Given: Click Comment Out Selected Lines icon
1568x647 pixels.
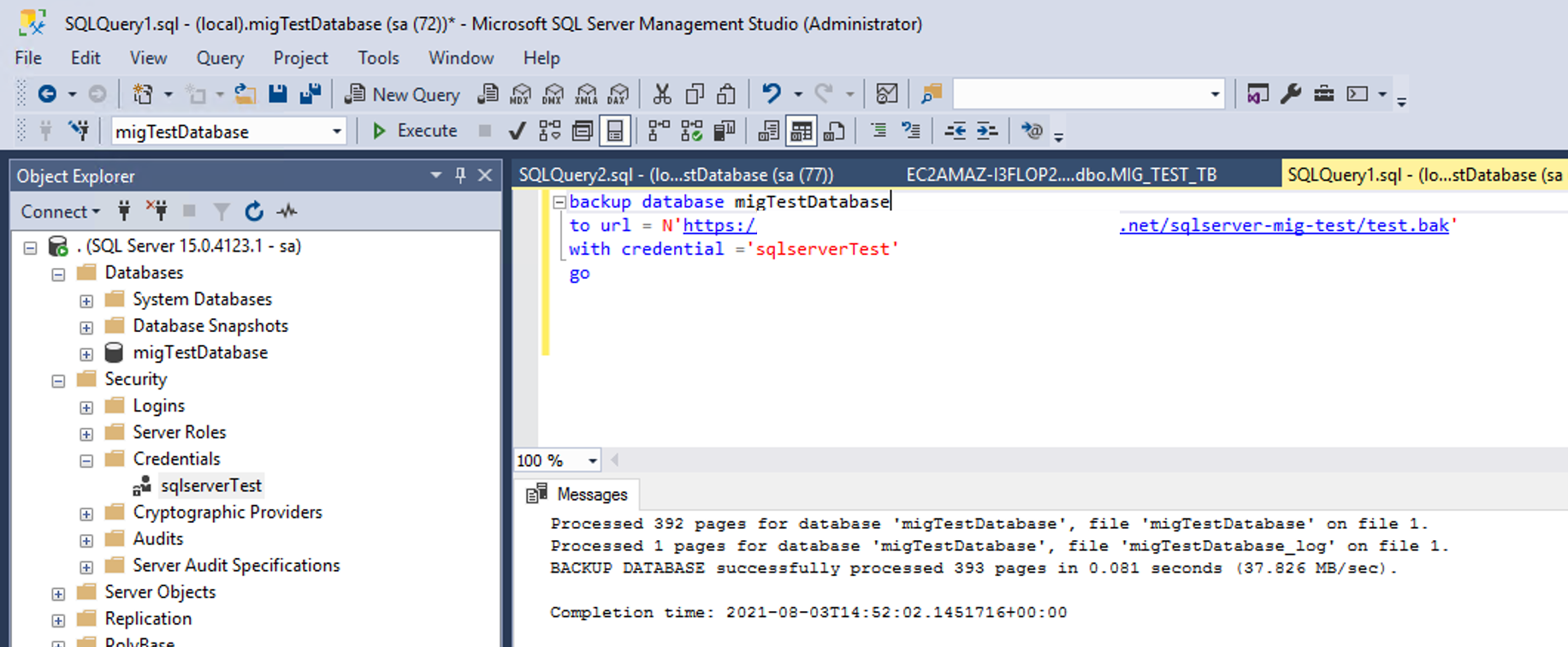Looking at the screenshot, I should [879, 131].
